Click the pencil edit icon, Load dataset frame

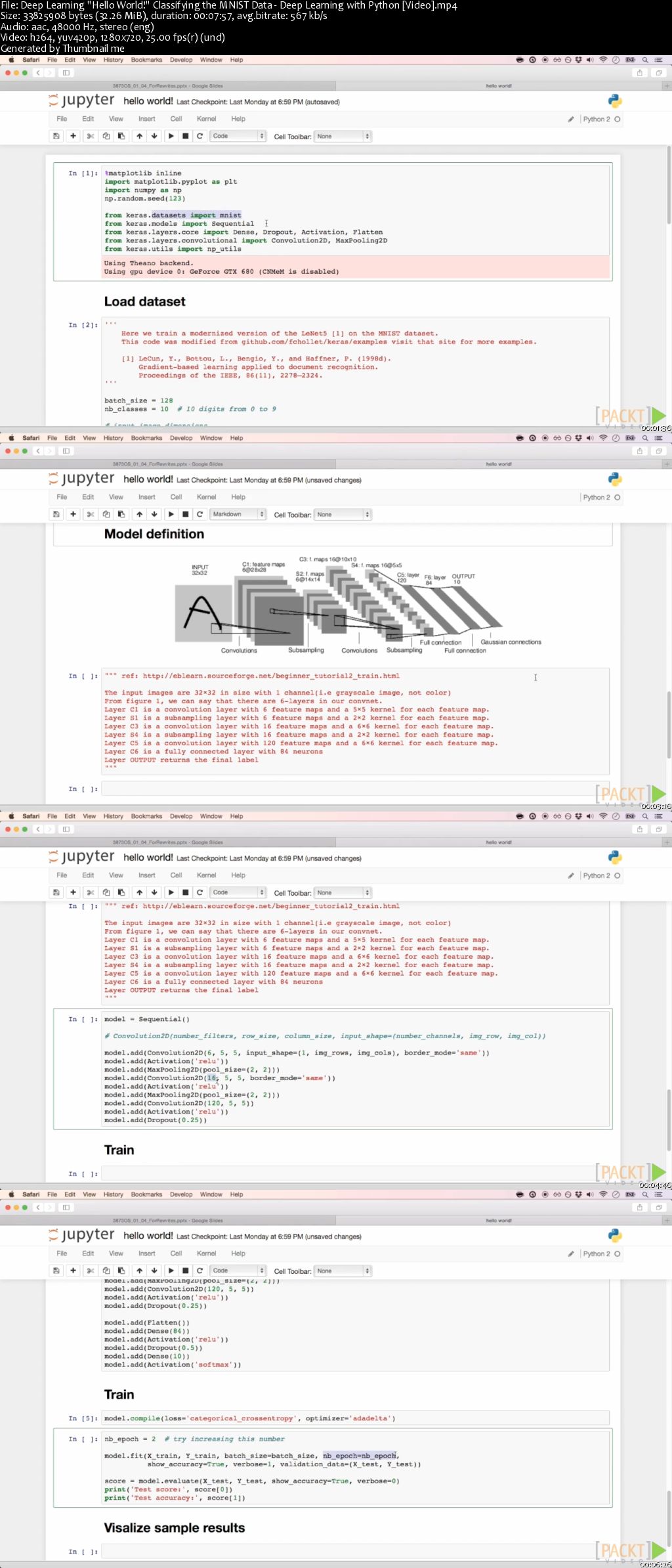571,120
